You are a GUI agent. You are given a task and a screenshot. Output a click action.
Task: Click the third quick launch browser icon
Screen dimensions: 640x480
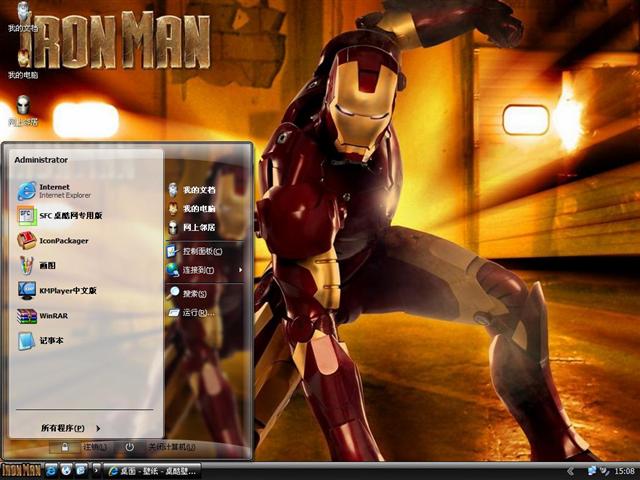pos(81,471)
